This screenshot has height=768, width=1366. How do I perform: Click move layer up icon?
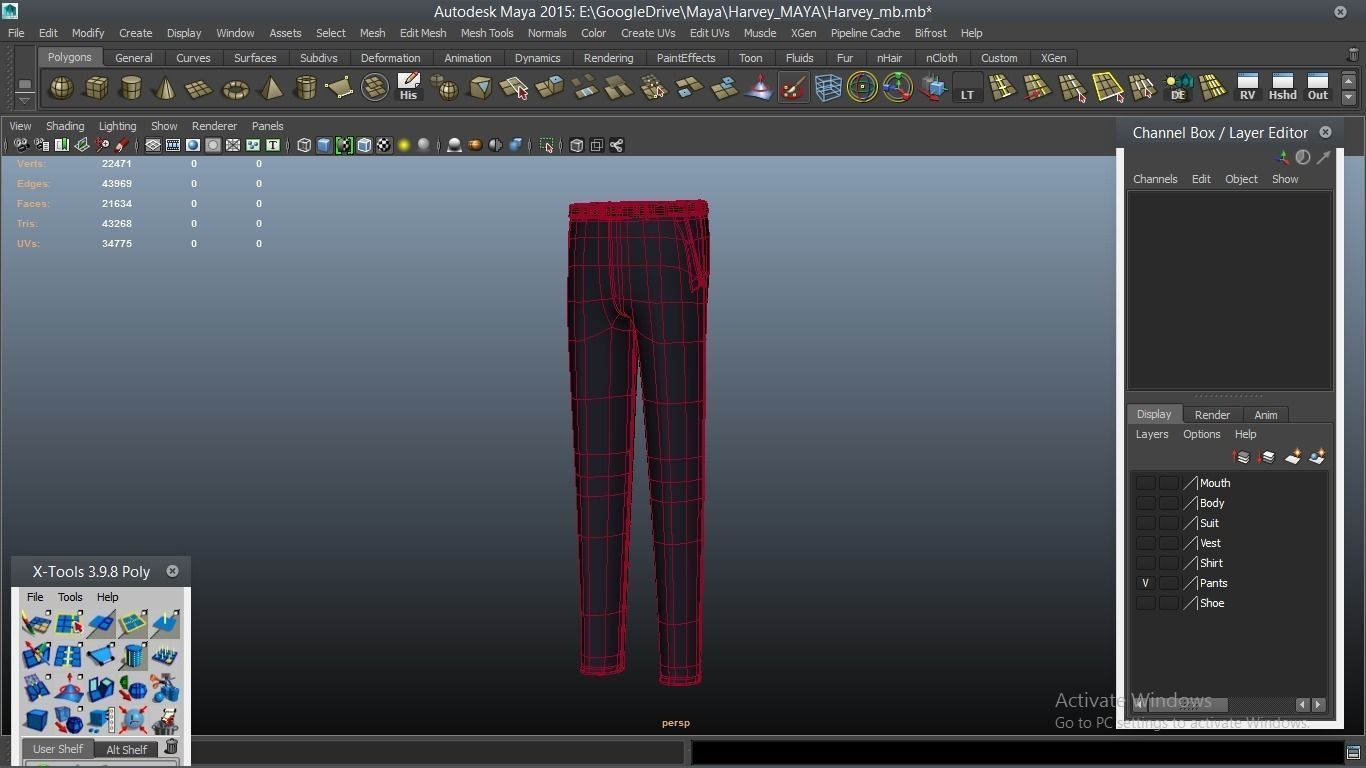[1242, 457]
